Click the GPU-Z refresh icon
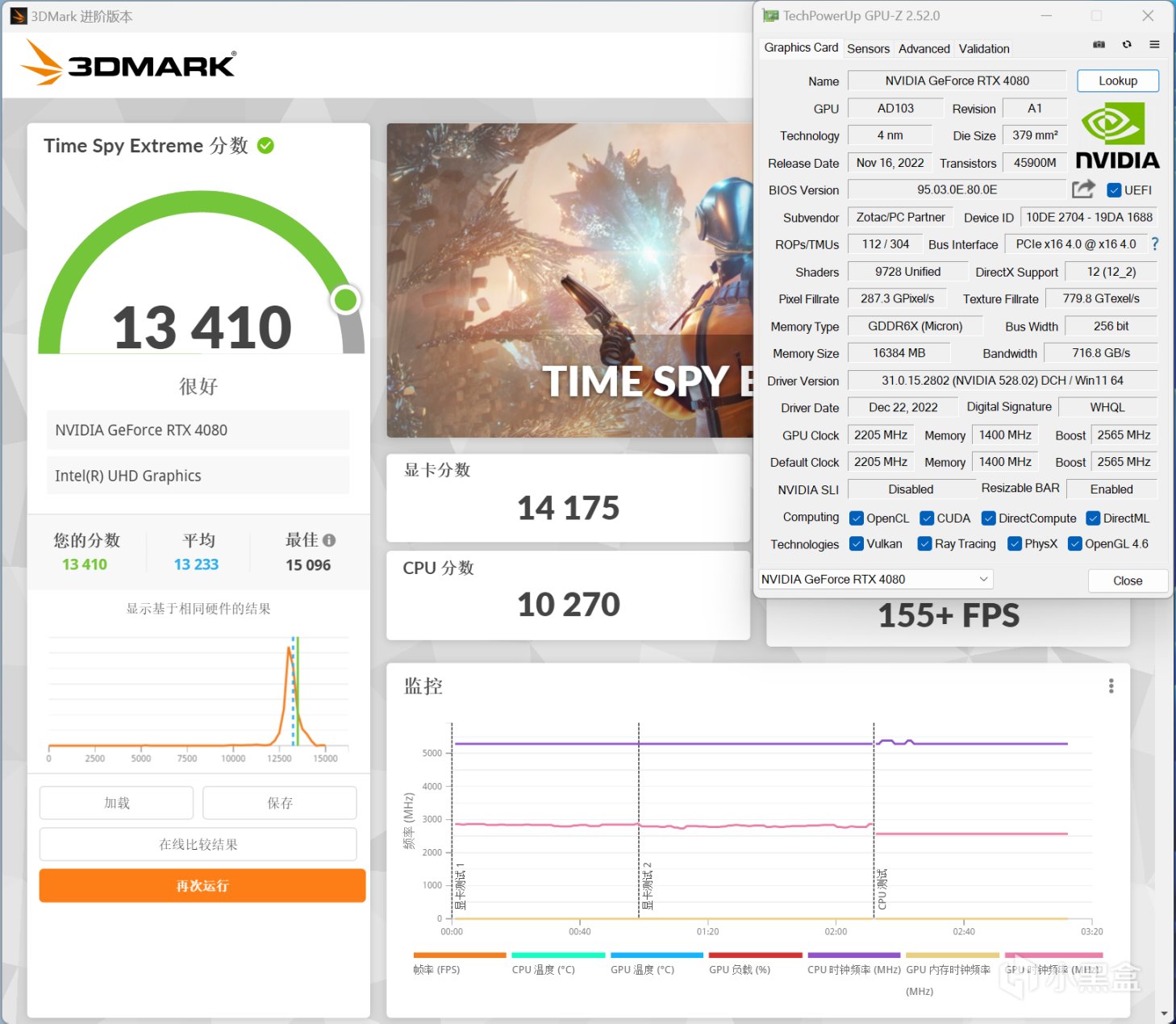This screenshot has height=1024, width=1176. pos(1127,45)
